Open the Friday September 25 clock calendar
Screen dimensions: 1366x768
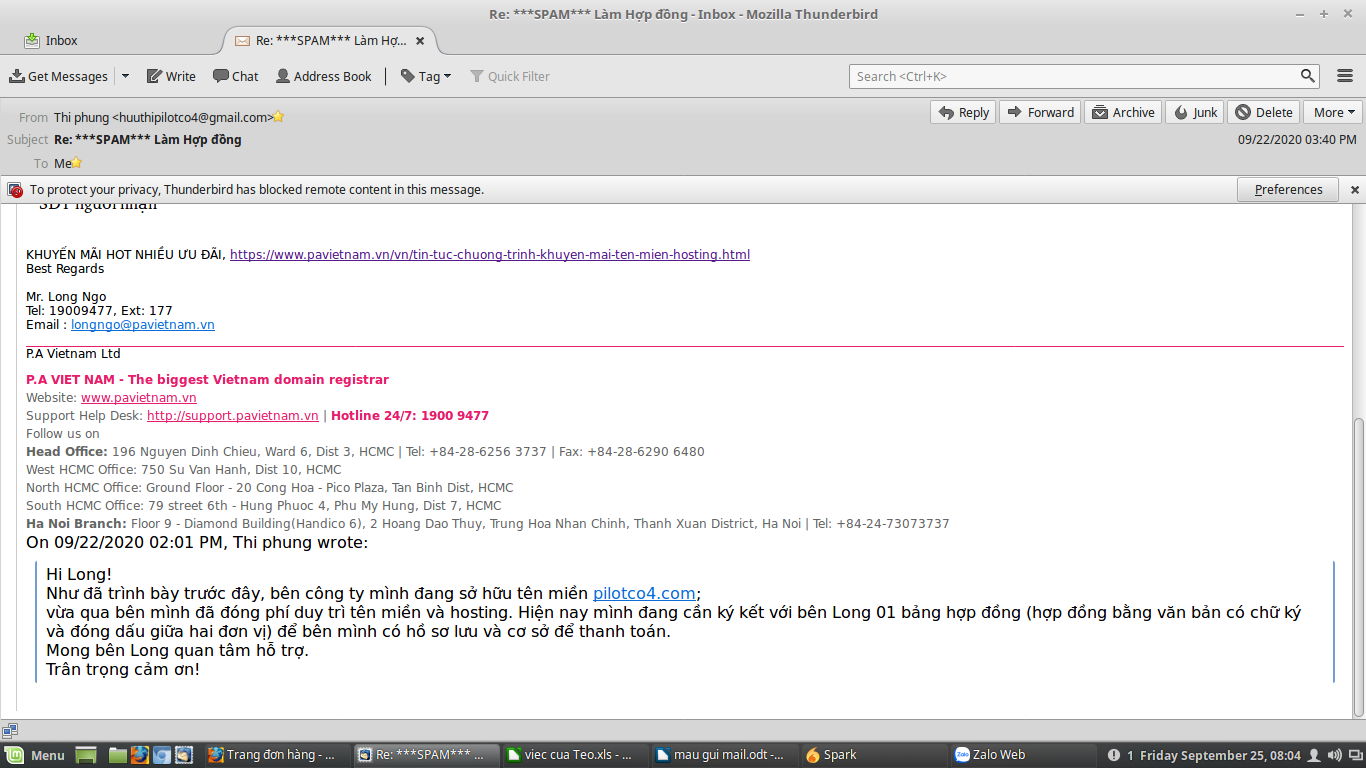click(x=1221, y=755)
